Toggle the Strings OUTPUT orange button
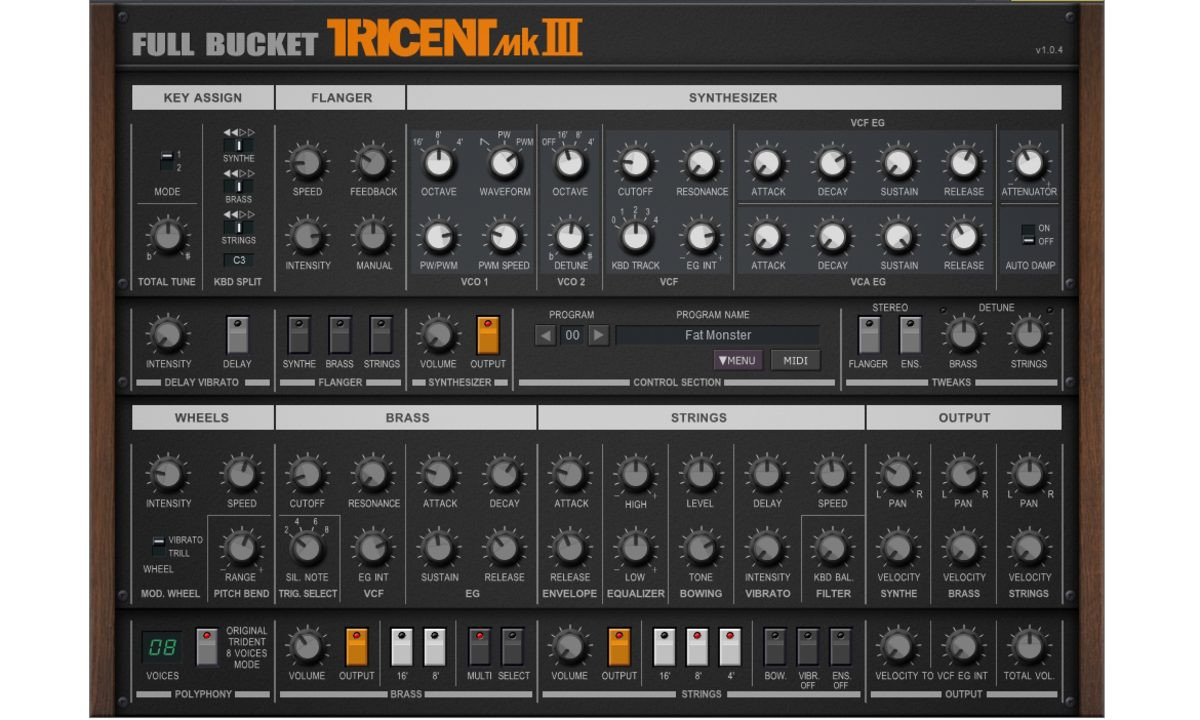Image resolution: width=1200 pixels, height=720 pixels. click(619, 647)
